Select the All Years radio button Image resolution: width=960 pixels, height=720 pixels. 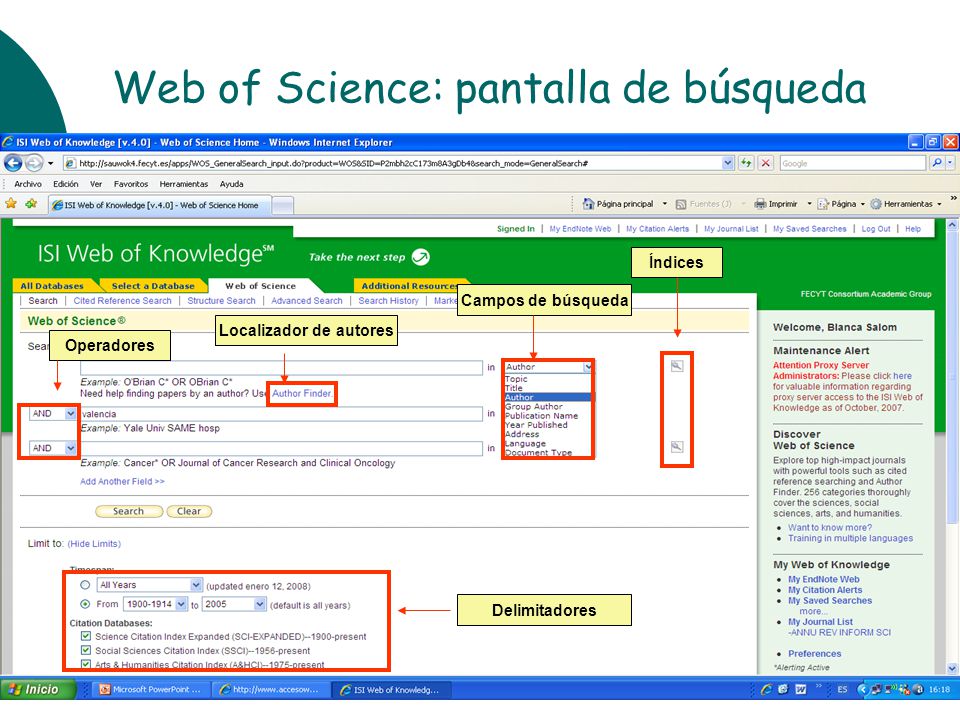[85, 585]
